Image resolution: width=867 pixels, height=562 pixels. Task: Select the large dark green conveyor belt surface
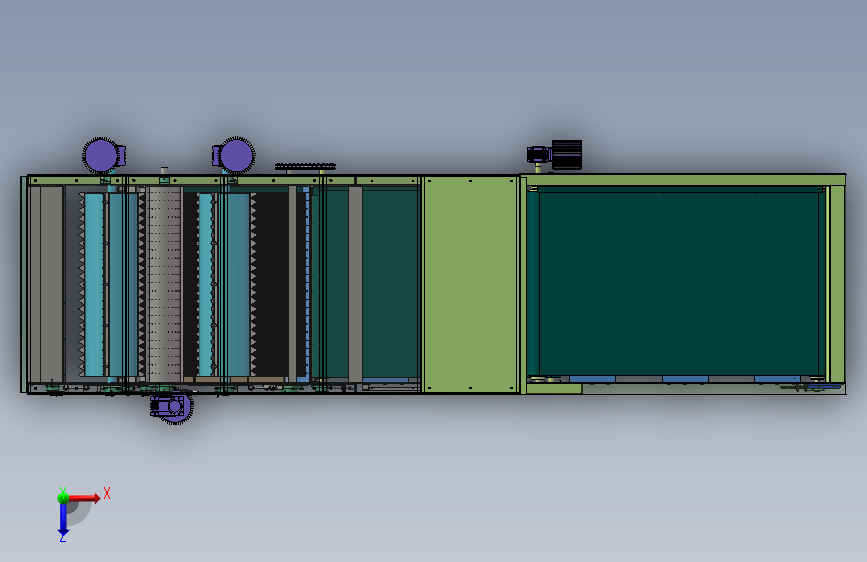click(678, 283)
